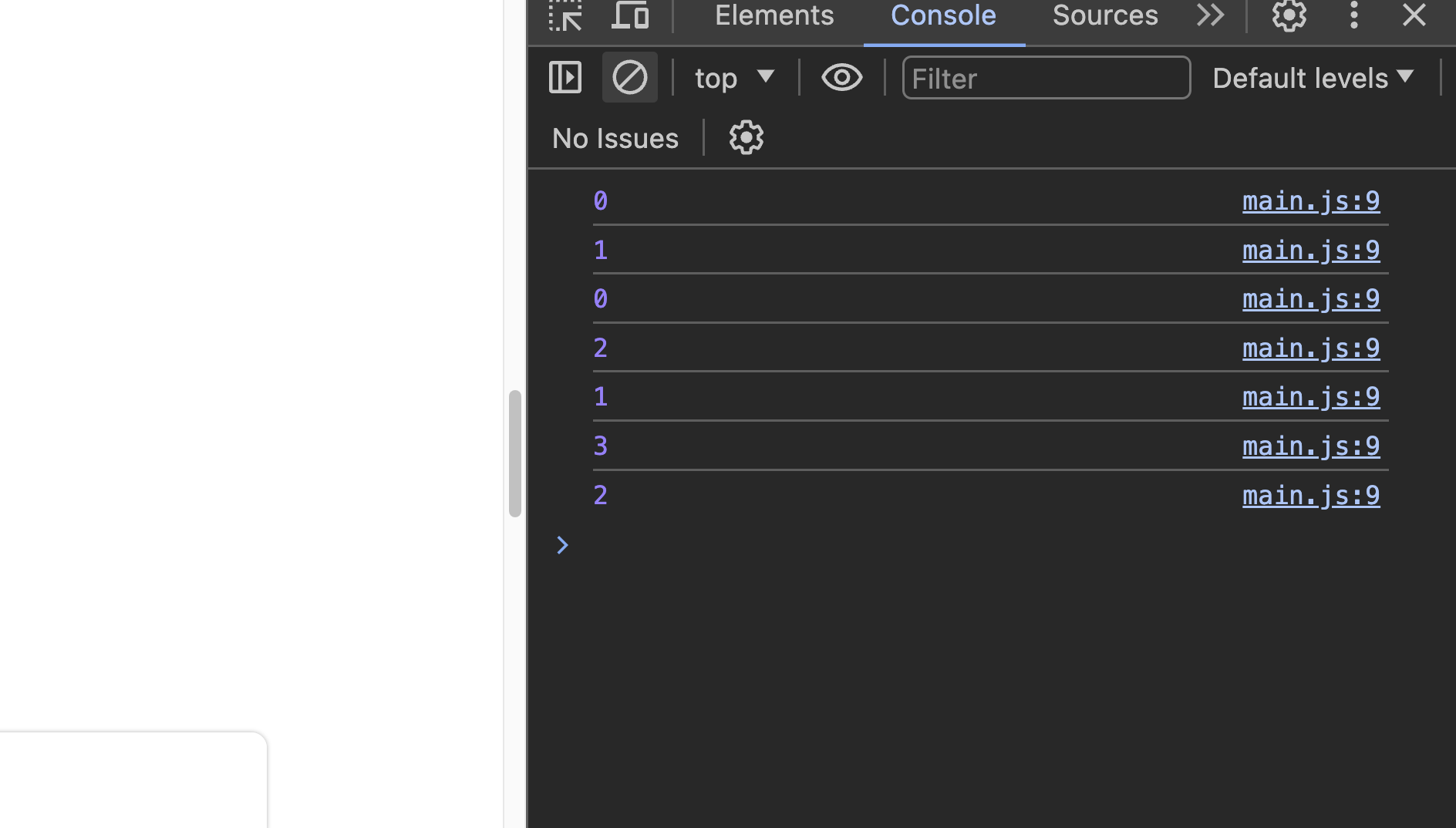Image resolution: width=1456 pixels, height=828 pixels.
Task: Close the DevTools panel
Action: [x=1414, y=15]
